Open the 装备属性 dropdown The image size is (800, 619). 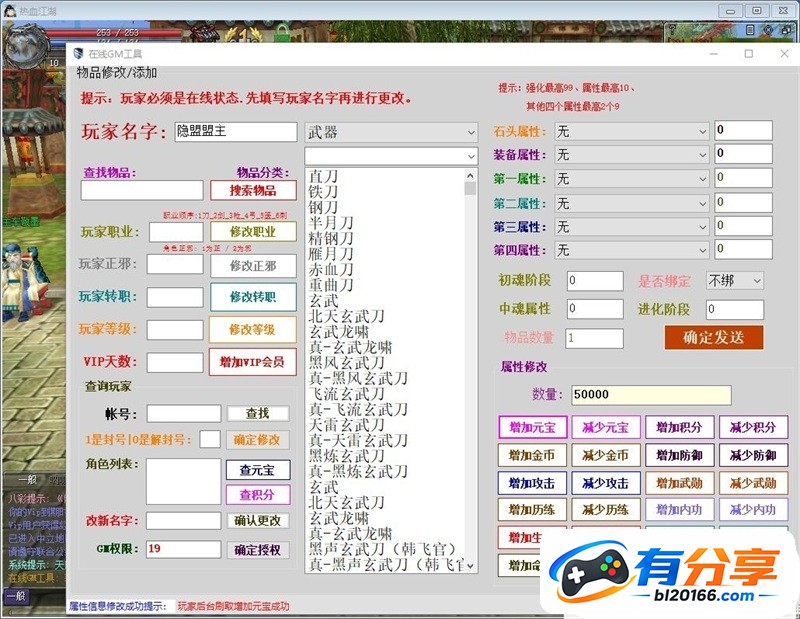tap(632, 155)
